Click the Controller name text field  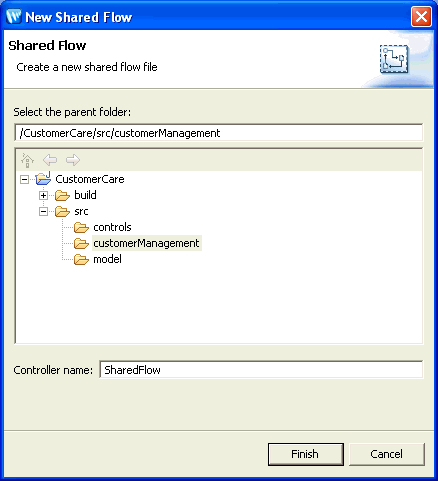tap(261, 370)
